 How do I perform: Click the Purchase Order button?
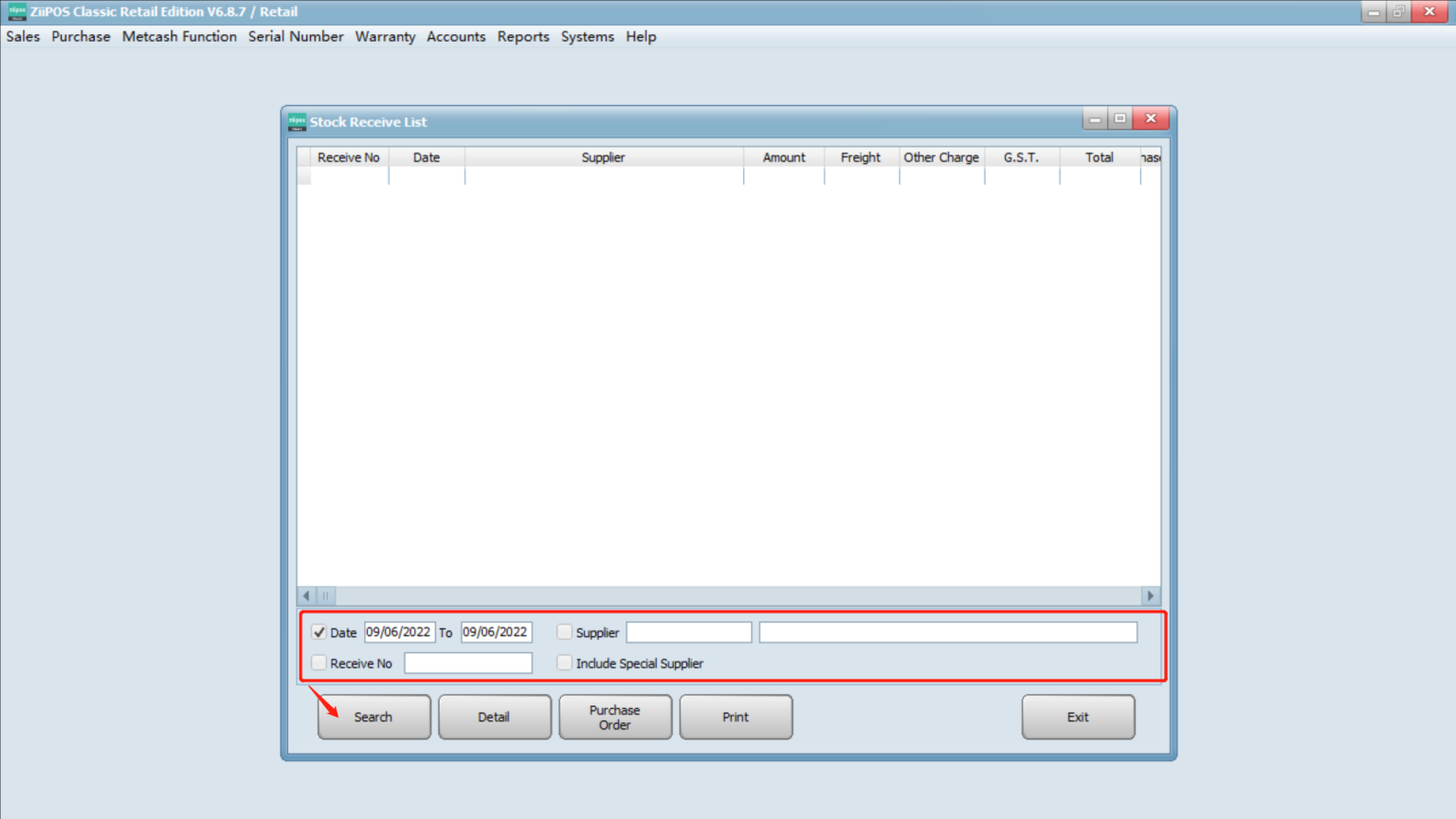tap(614, 717)
